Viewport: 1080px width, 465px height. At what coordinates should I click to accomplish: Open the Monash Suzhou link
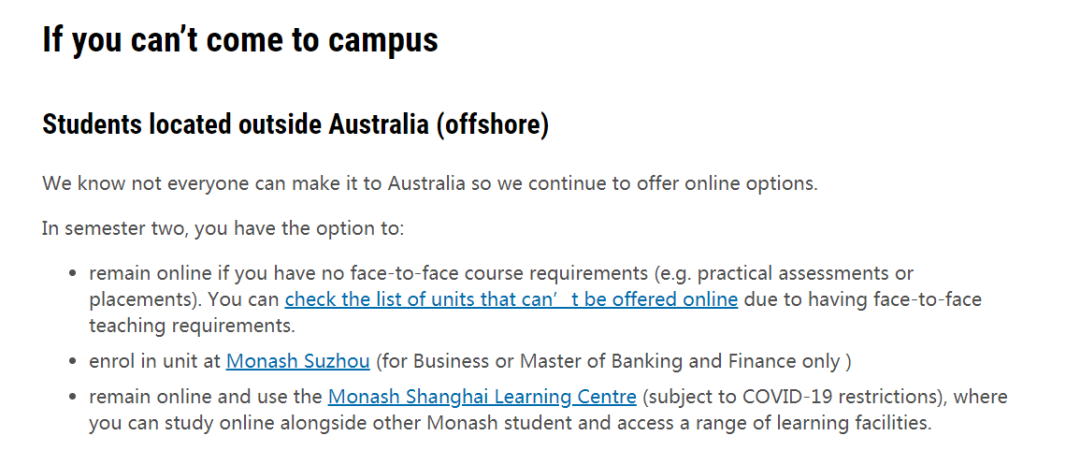[x=298, y=361]
